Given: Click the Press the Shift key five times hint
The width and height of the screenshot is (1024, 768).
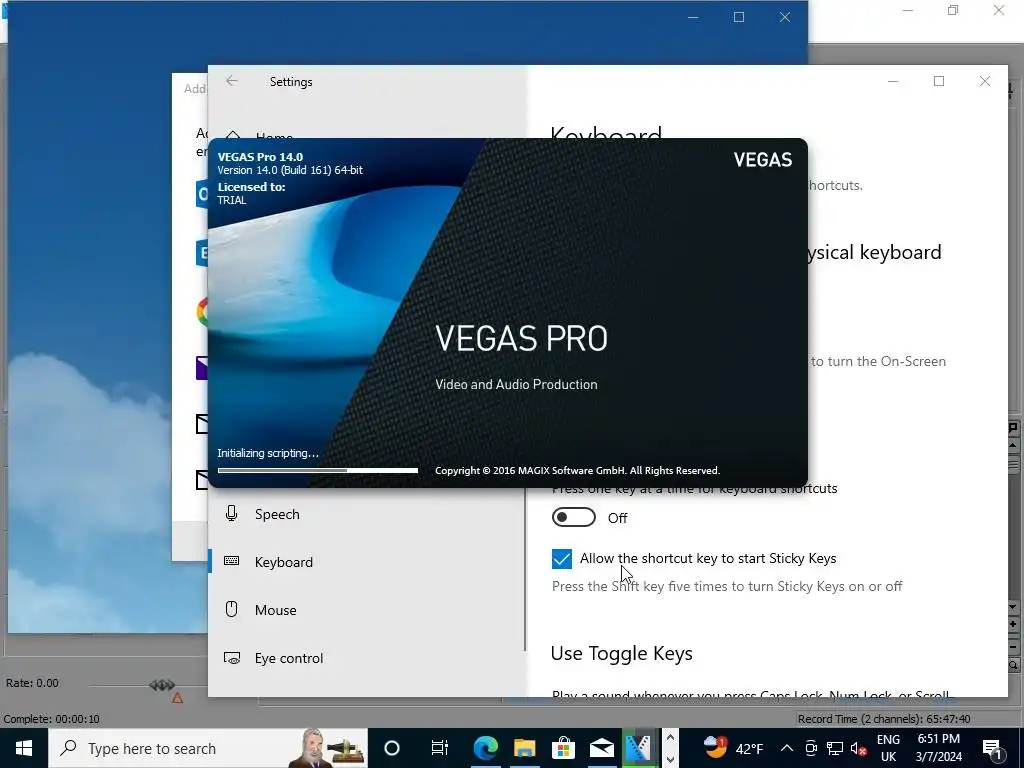Looking at the screenshot, I should [x=727, y=586].
